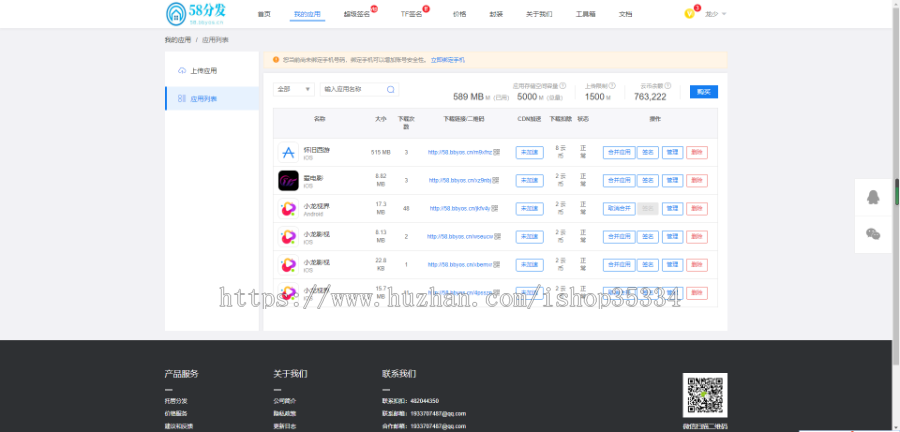This screenshot has width=900, height=432.
Task: Click the 58分发 logo
Action: tap(194, 13)
